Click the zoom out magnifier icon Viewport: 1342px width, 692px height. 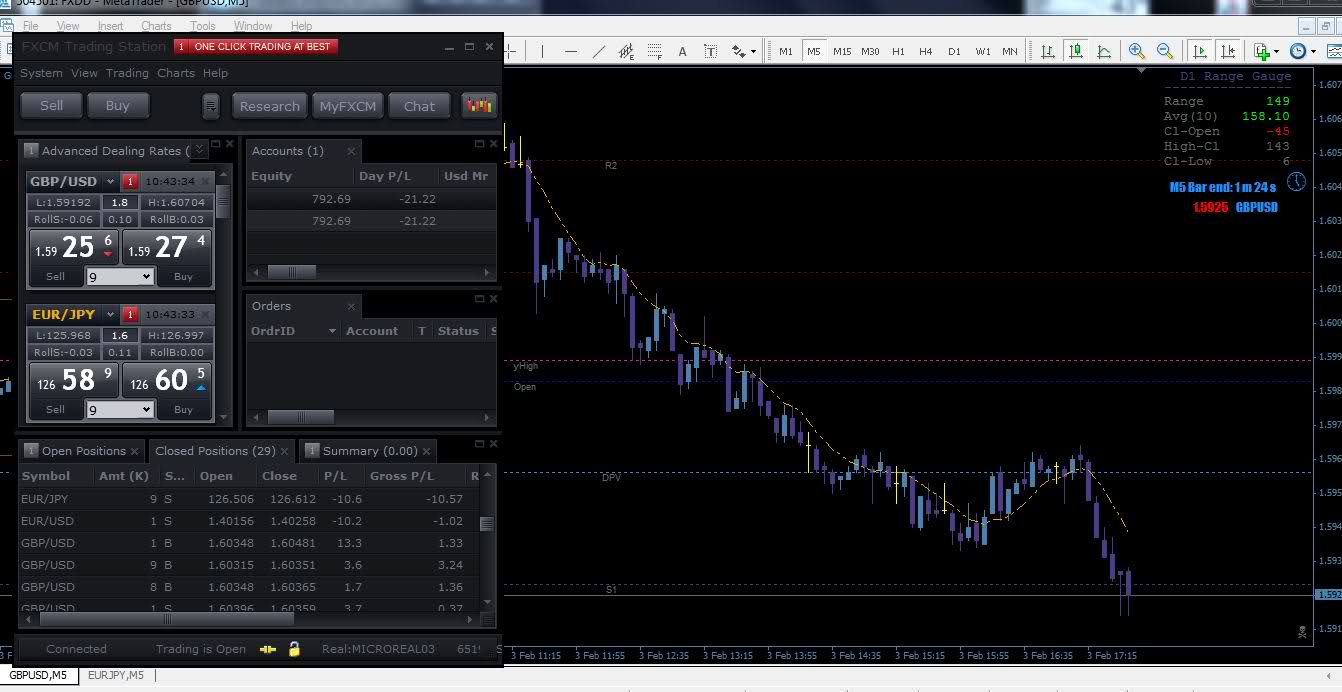tap(1165, 51)
